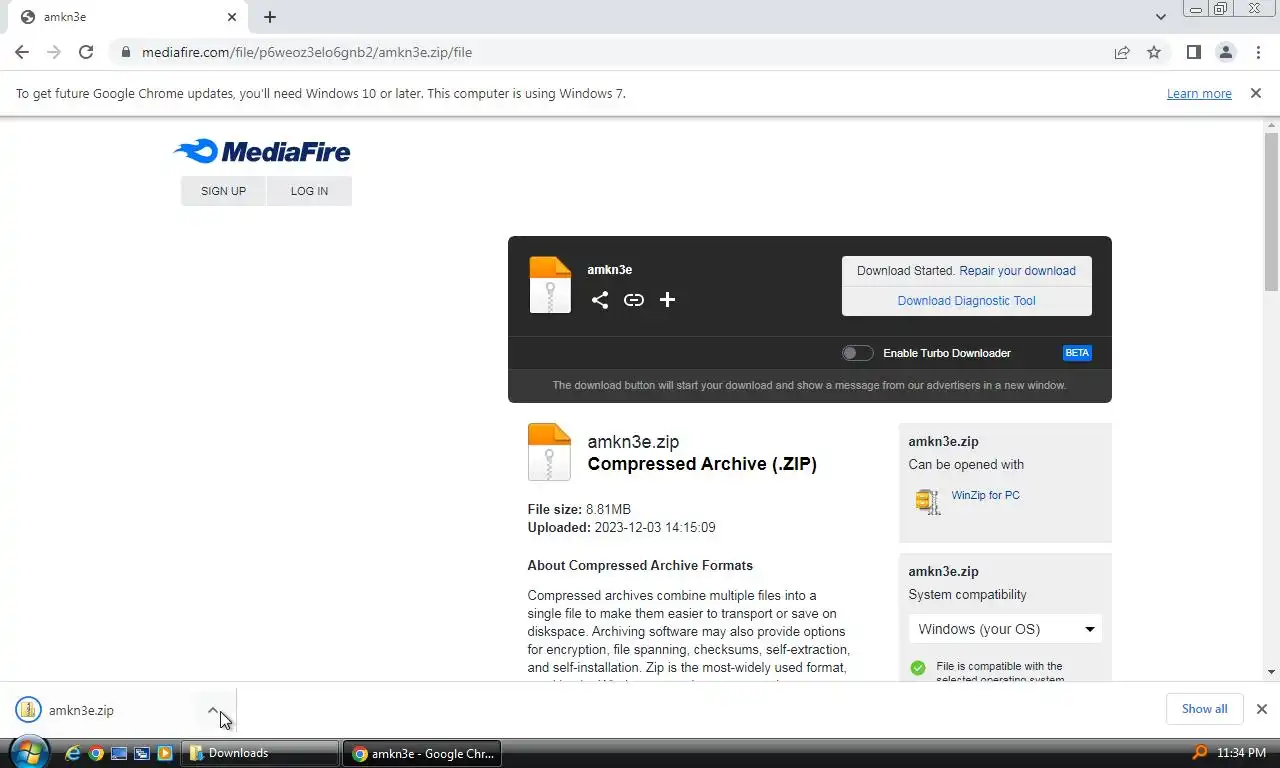Viewport: 1280px width, 768px height.
Task: Click the amkn3e.zip download file icon
Action: pyautogui.click(x=28, y=709)
